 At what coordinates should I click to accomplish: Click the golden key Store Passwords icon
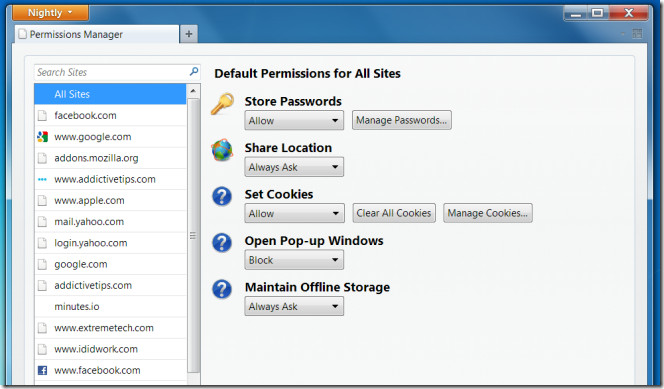pos(222,103)
